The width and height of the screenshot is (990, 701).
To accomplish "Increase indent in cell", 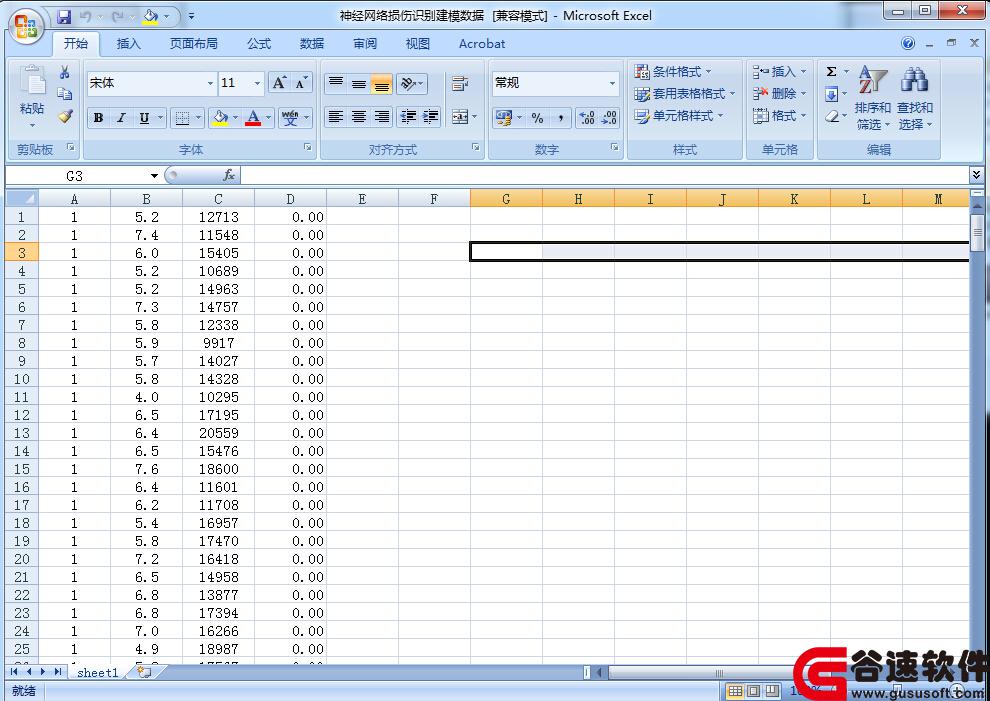I will (x=431, y=117).
